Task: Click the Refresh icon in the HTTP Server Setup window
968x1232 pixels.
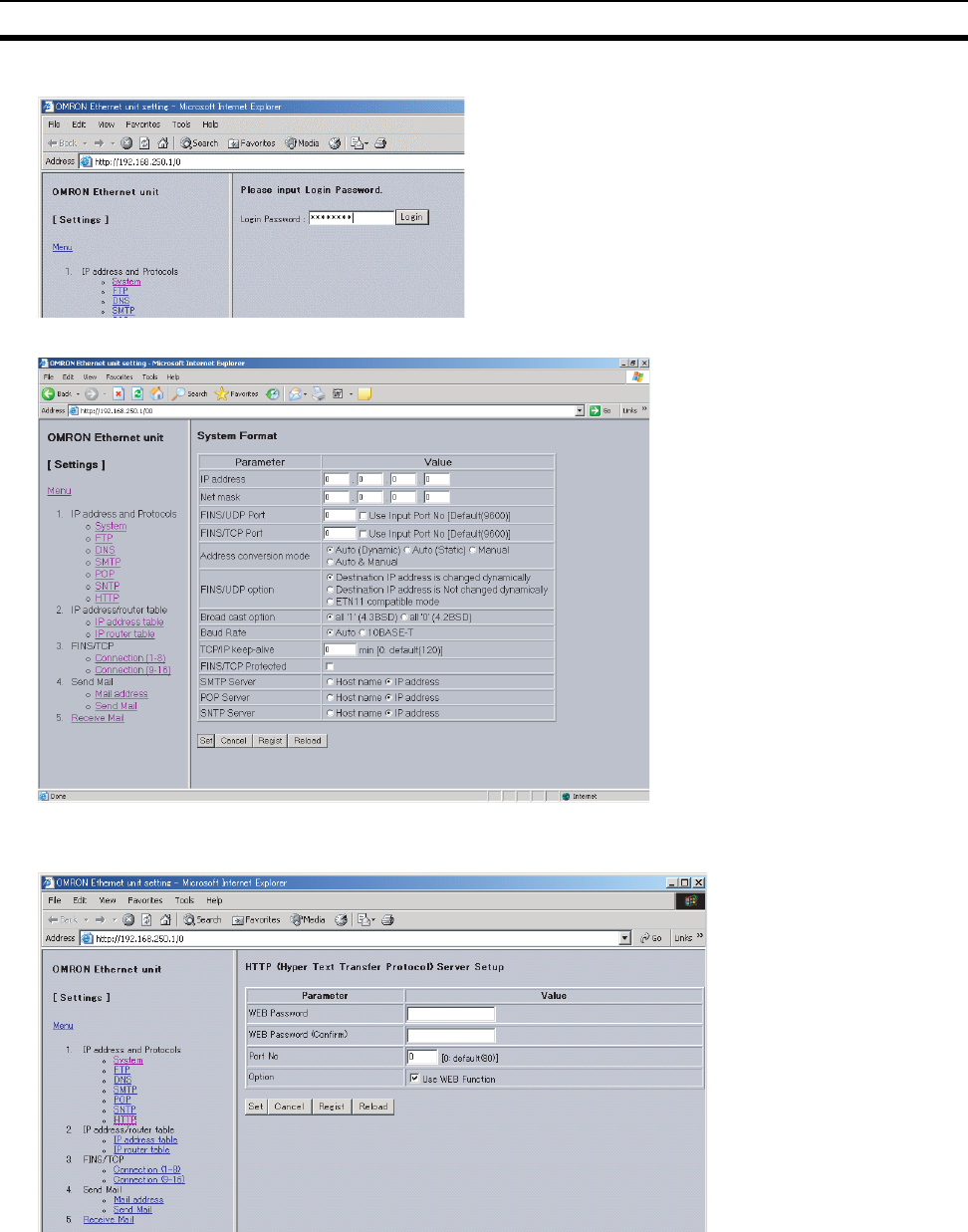Action: click(x=146, y=920)
